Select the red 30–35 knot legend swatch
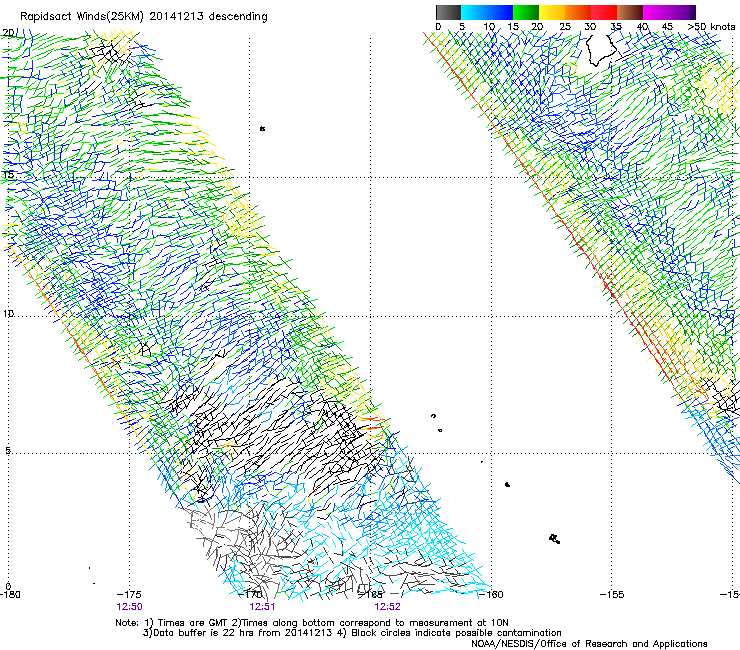The width and height of the screenshot is (740, 650). [604, 12]
